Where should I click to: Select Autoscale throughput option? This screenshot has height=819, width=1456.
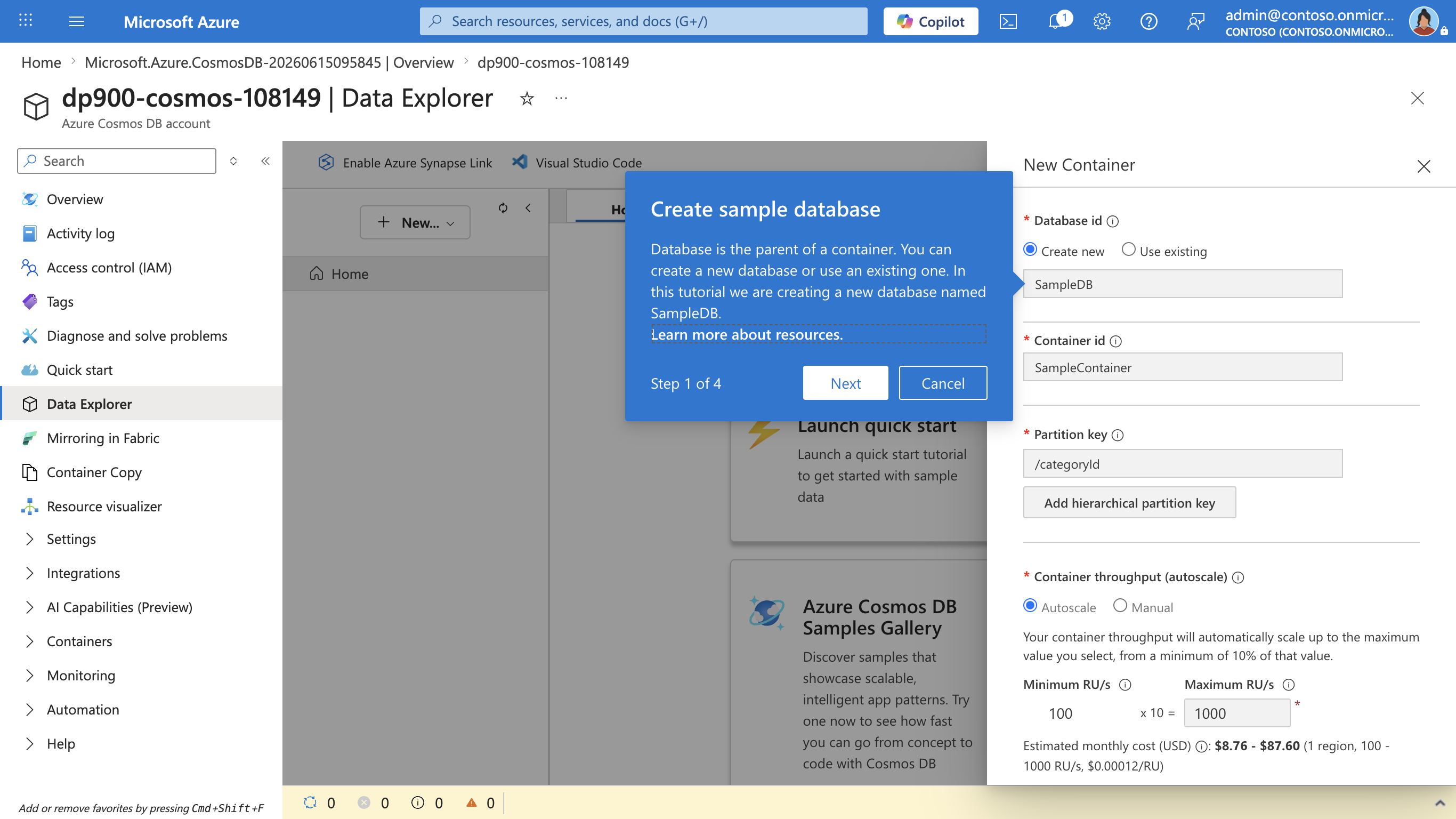(x=1030, y=606)
